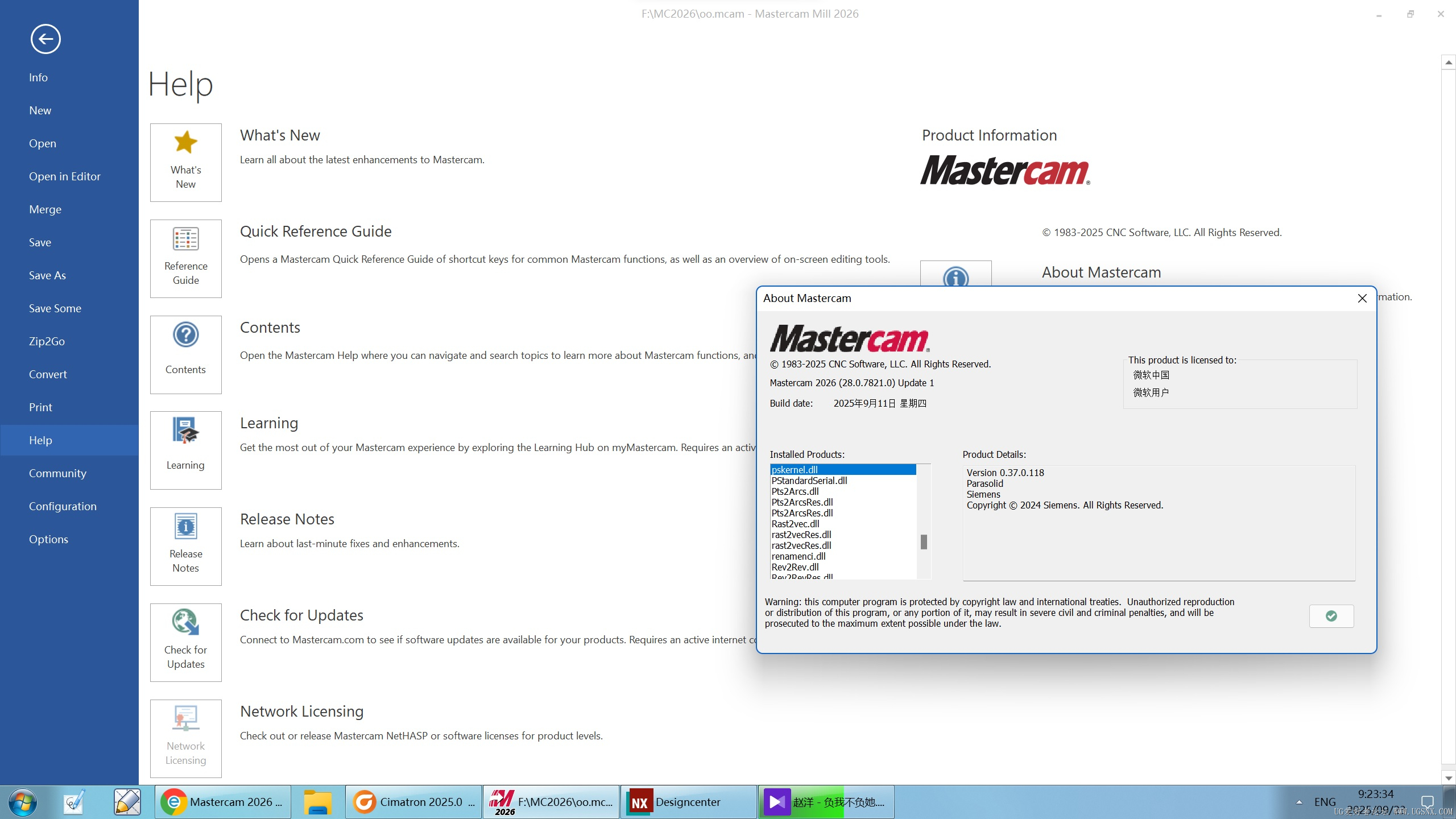This screenshot has height=819, width=1456.
Task: Open the Options page
Action: (x=69, y=539)
